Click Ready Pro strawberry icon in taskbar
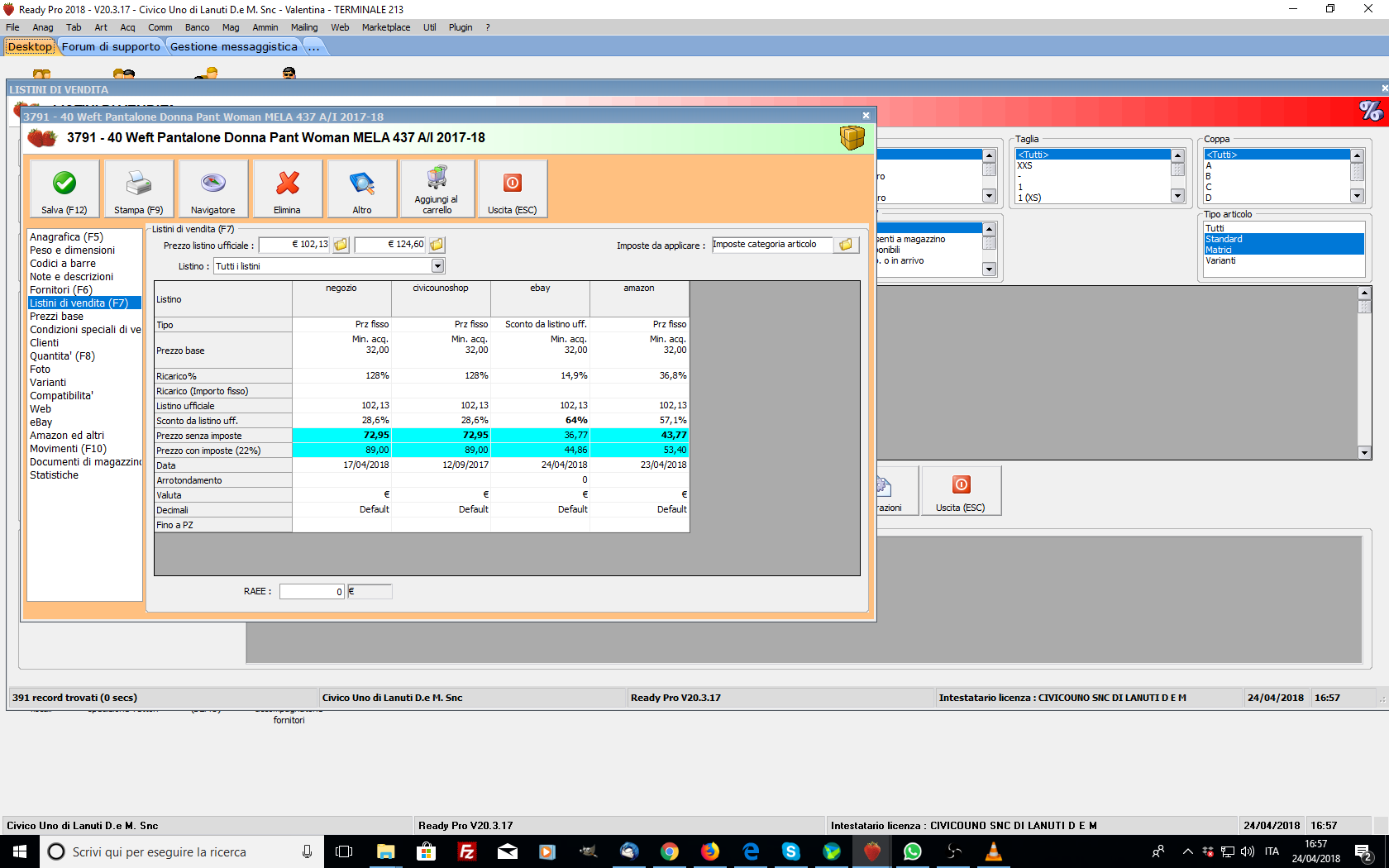Image resolution: width=1389 pixels, height=868 pixels. pos(871,851)
